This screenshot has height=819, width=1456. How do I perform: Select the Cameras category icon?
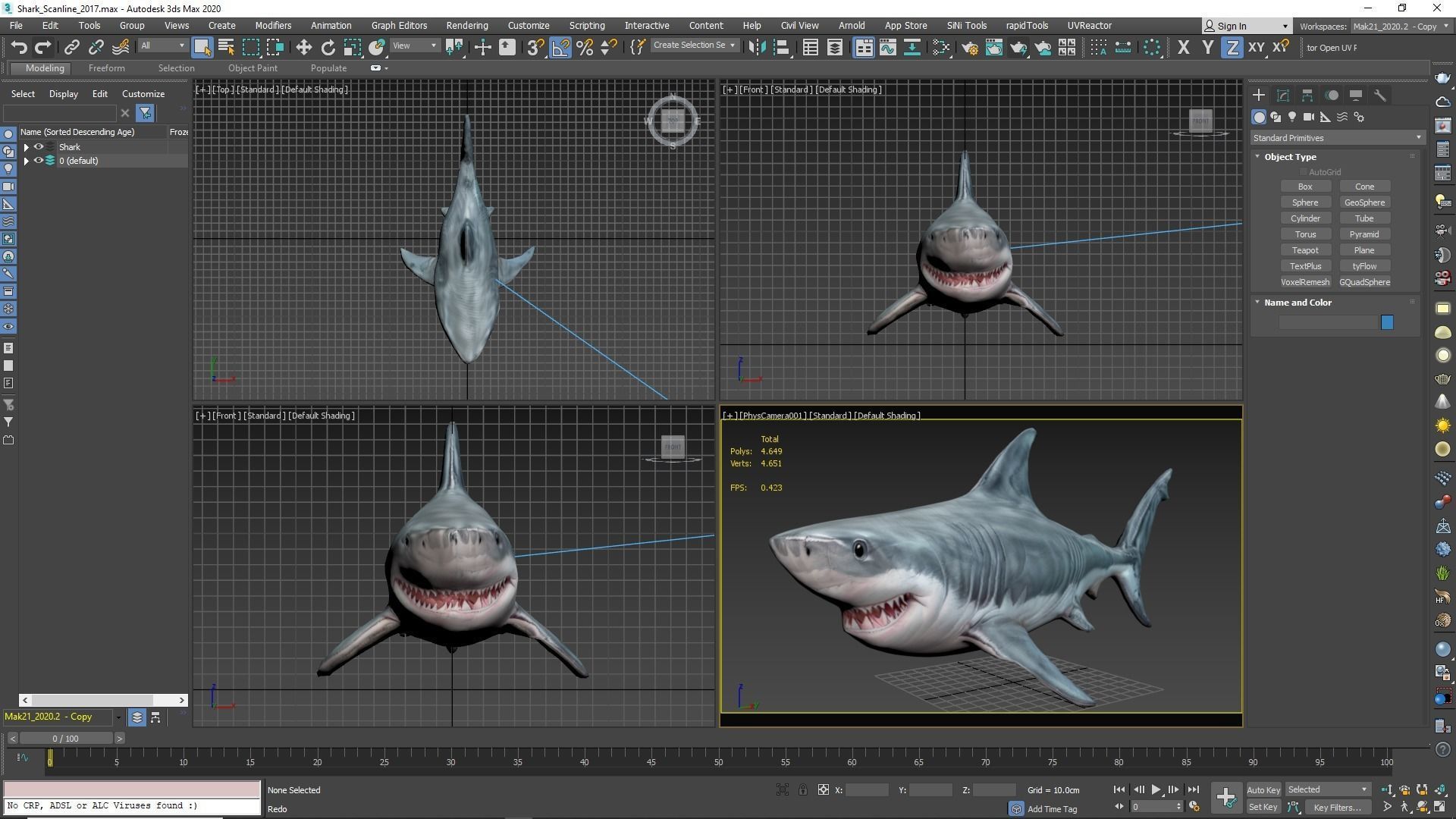(1309, 118)
